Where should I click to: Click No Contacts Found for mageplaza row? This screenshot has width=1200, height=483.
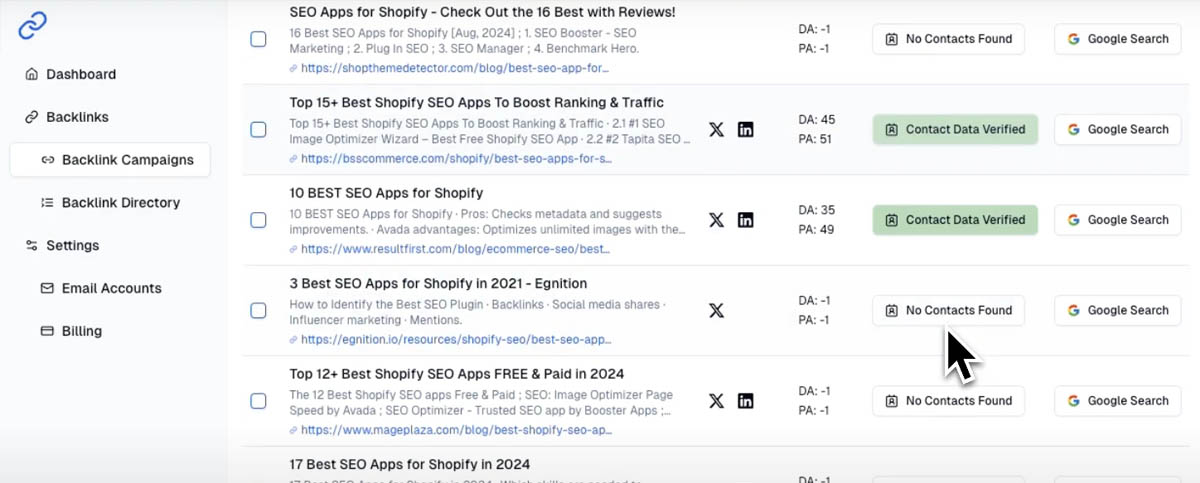point(949,401)
